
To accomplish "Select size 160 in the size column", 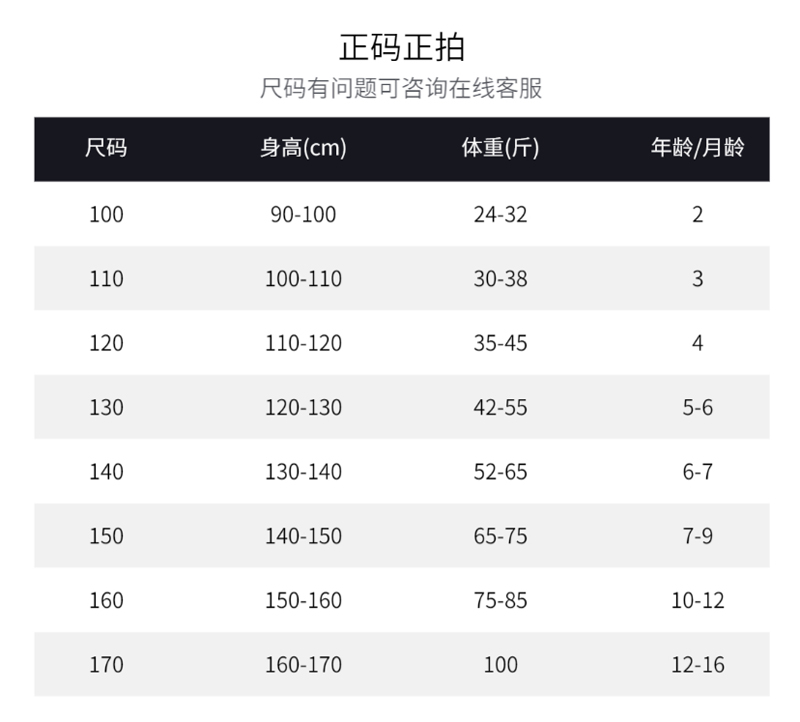I will (x=106, y=600).
